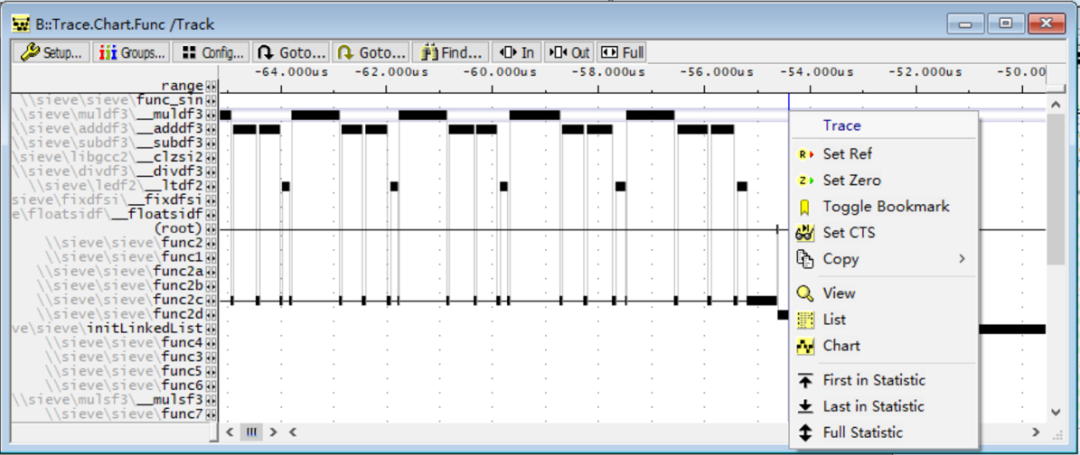
Task: Choose Set Zero from context menu
Action: (x=851, y=180)
